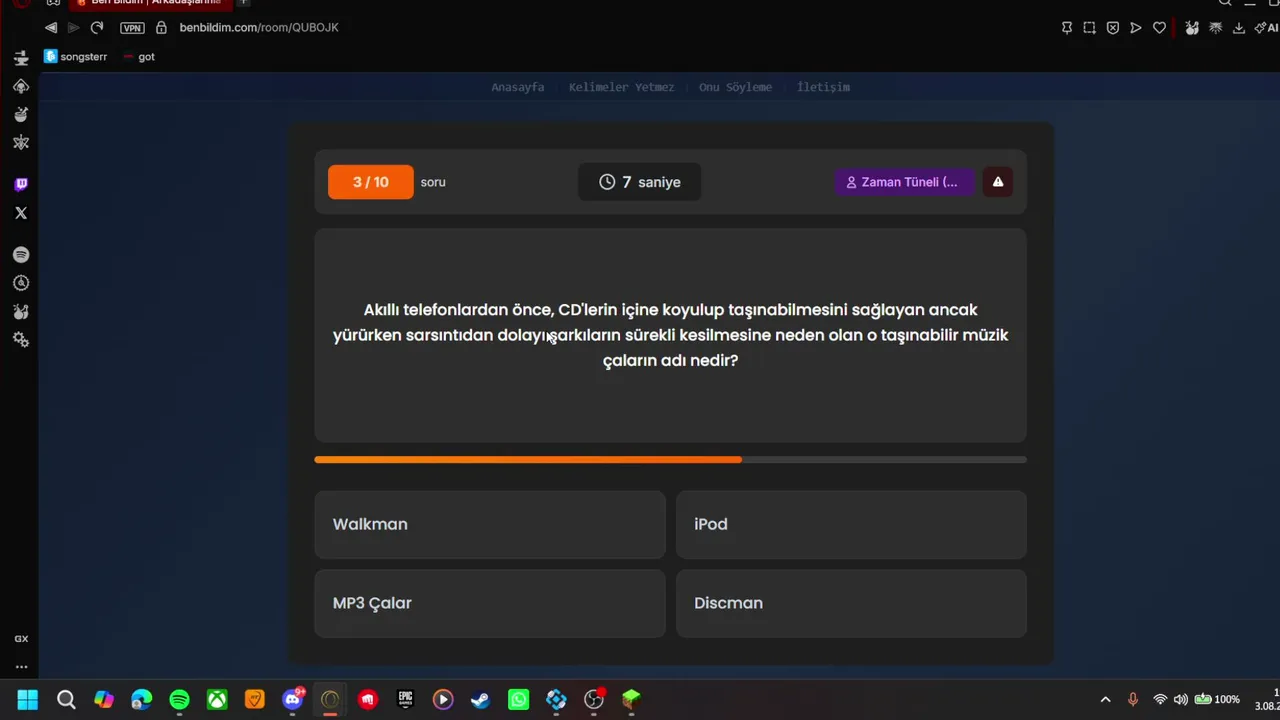Click the pin icon in browser toolbar
This screenshot has height=720, width=1280.
[x=1067, y=28]
